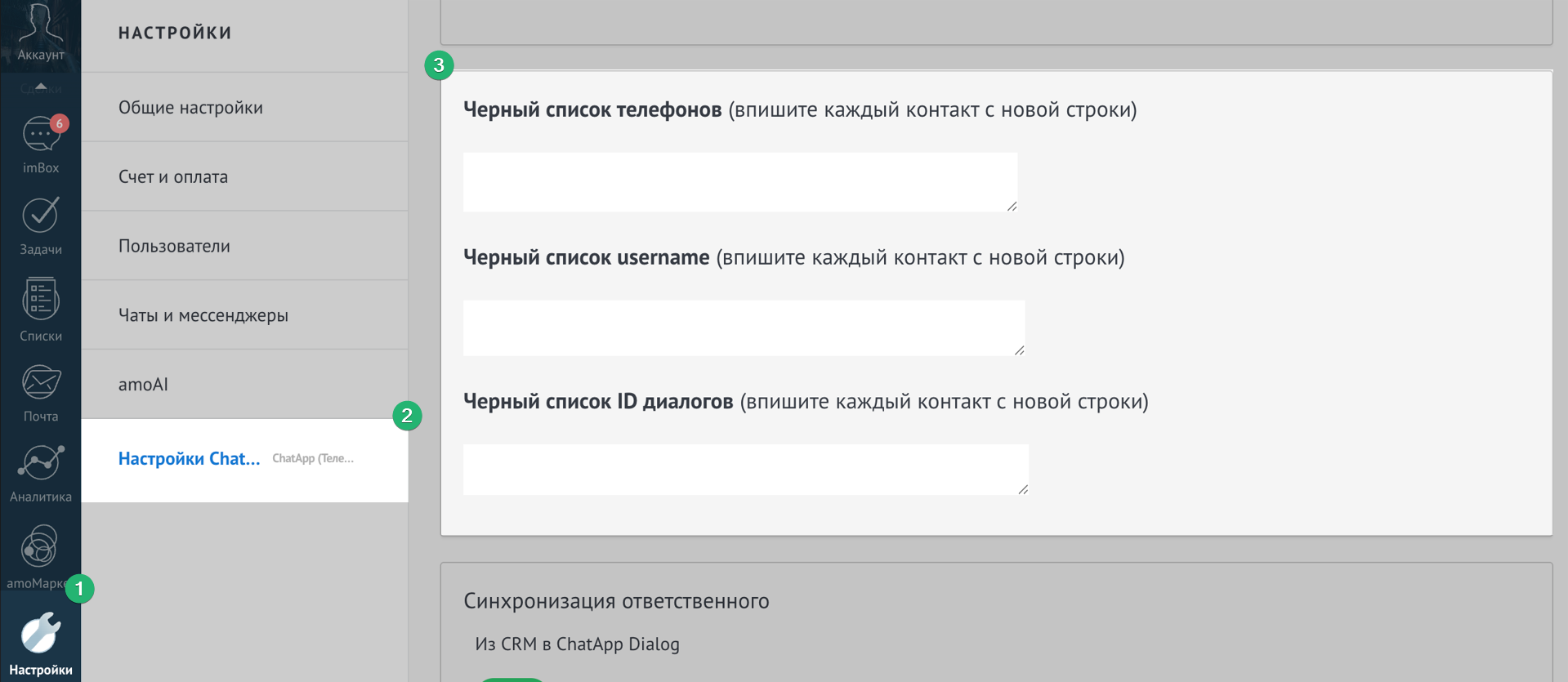Open Настройки ChatApp settings tab

point(190,459)
